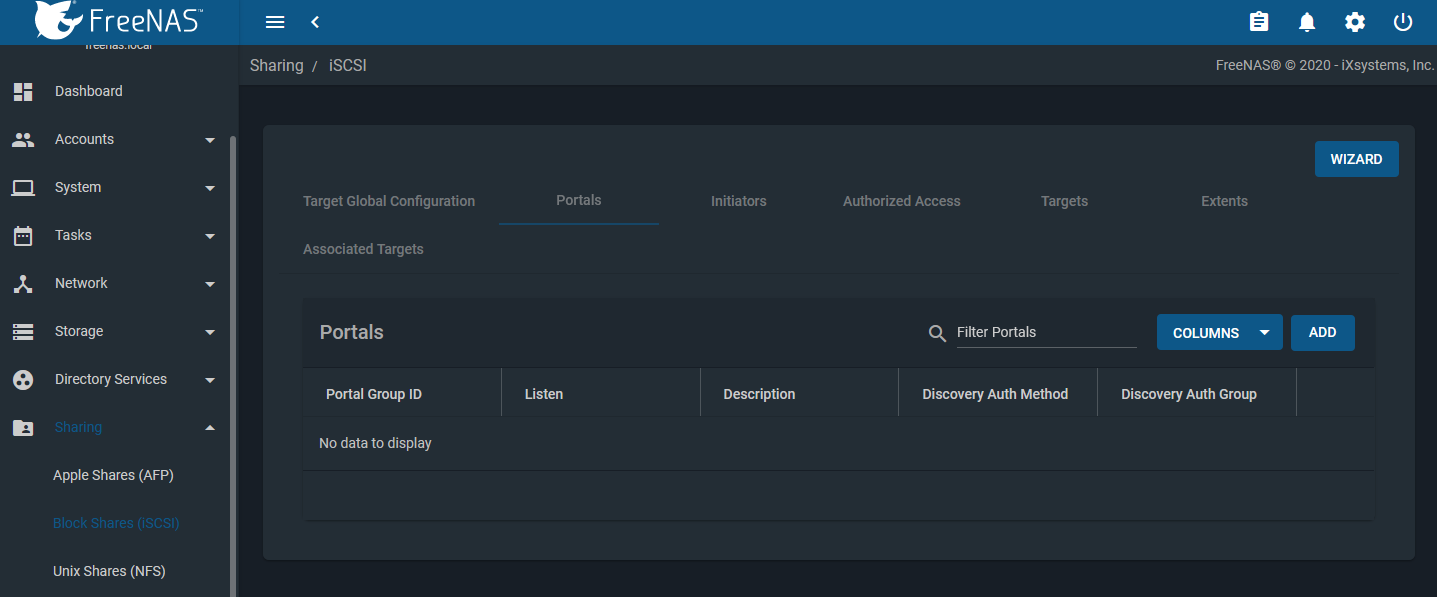Open Apple Shares (AFP)
The width and height of the screenshot is (1437, 597).
(x=113, y=475)
